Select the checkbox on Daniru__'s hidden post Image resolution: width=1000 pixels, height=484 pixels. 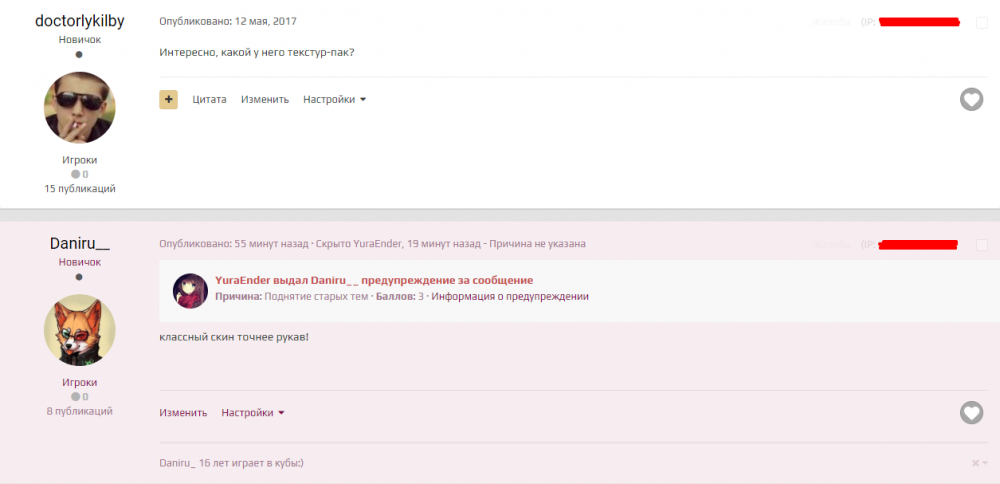[981, 245]
